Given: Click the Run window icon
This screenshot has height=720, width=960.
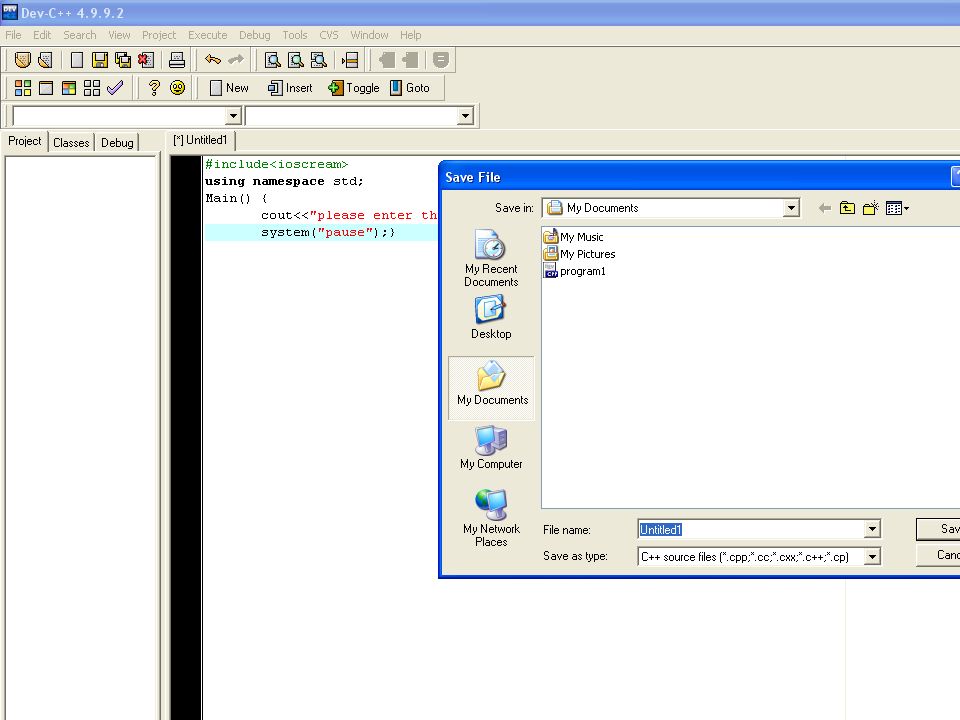Looking at the screenshot, I should [x=46, y=88].
